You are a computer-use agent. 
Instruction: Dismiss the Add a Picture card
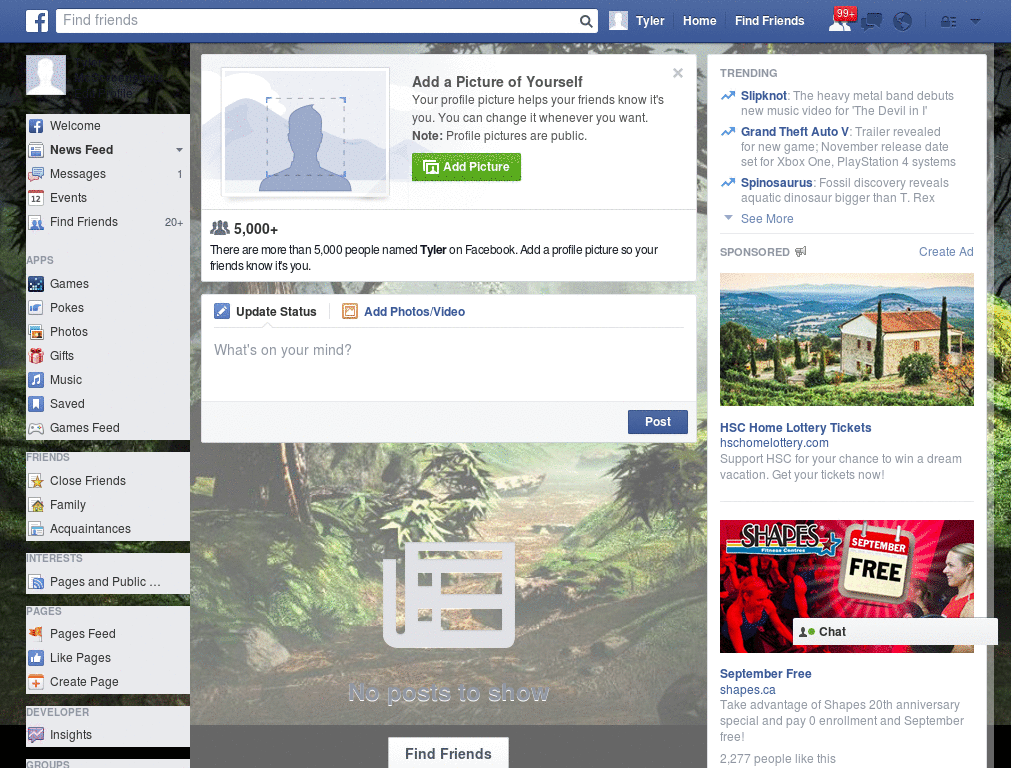click(678, 73)
